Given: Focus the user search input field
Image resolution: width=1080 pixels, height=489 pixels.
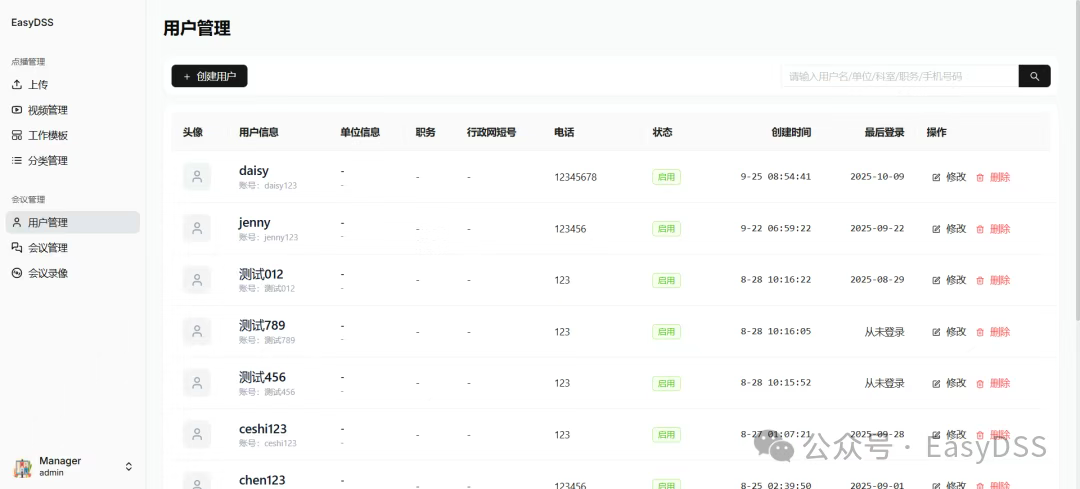Looking at the screenshot, I should [x=900, y=76].
